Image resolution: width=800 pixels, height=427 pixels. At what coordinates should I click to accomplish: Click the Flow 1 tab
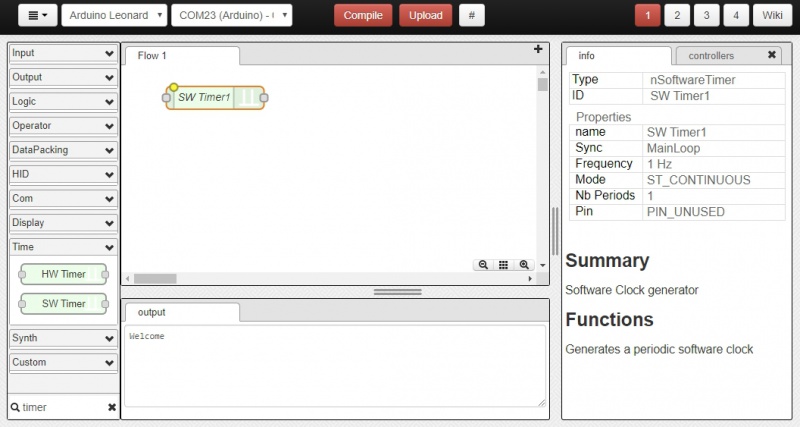(182, 56)
